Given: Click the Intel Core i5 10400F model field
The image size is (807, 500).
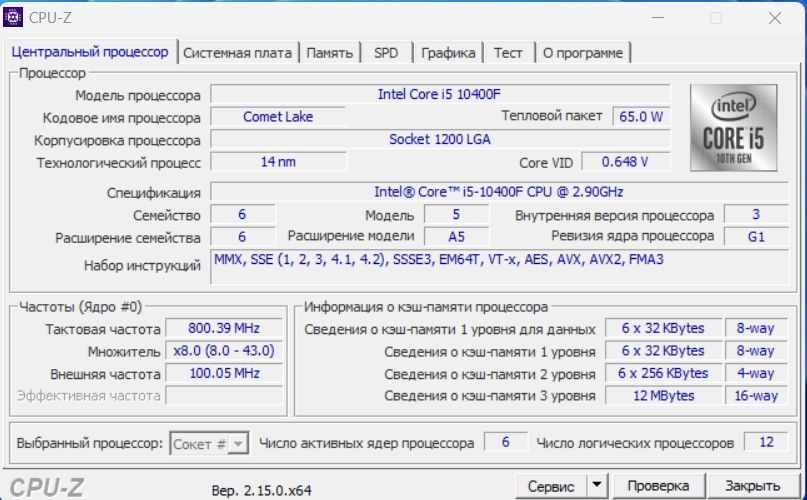Looking at the screenshot, I should pos(440,94).
